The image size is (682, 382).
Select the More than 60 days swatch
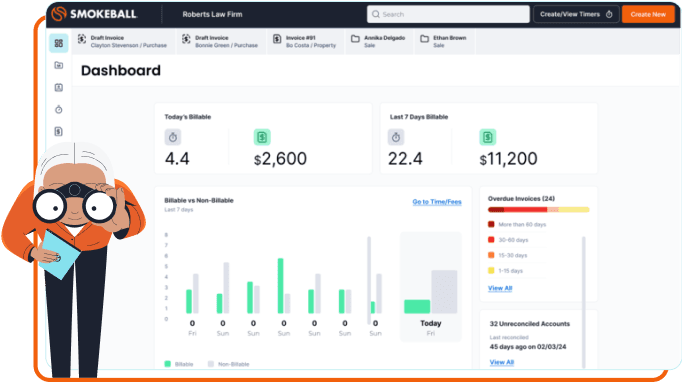[x=491, y=225]
